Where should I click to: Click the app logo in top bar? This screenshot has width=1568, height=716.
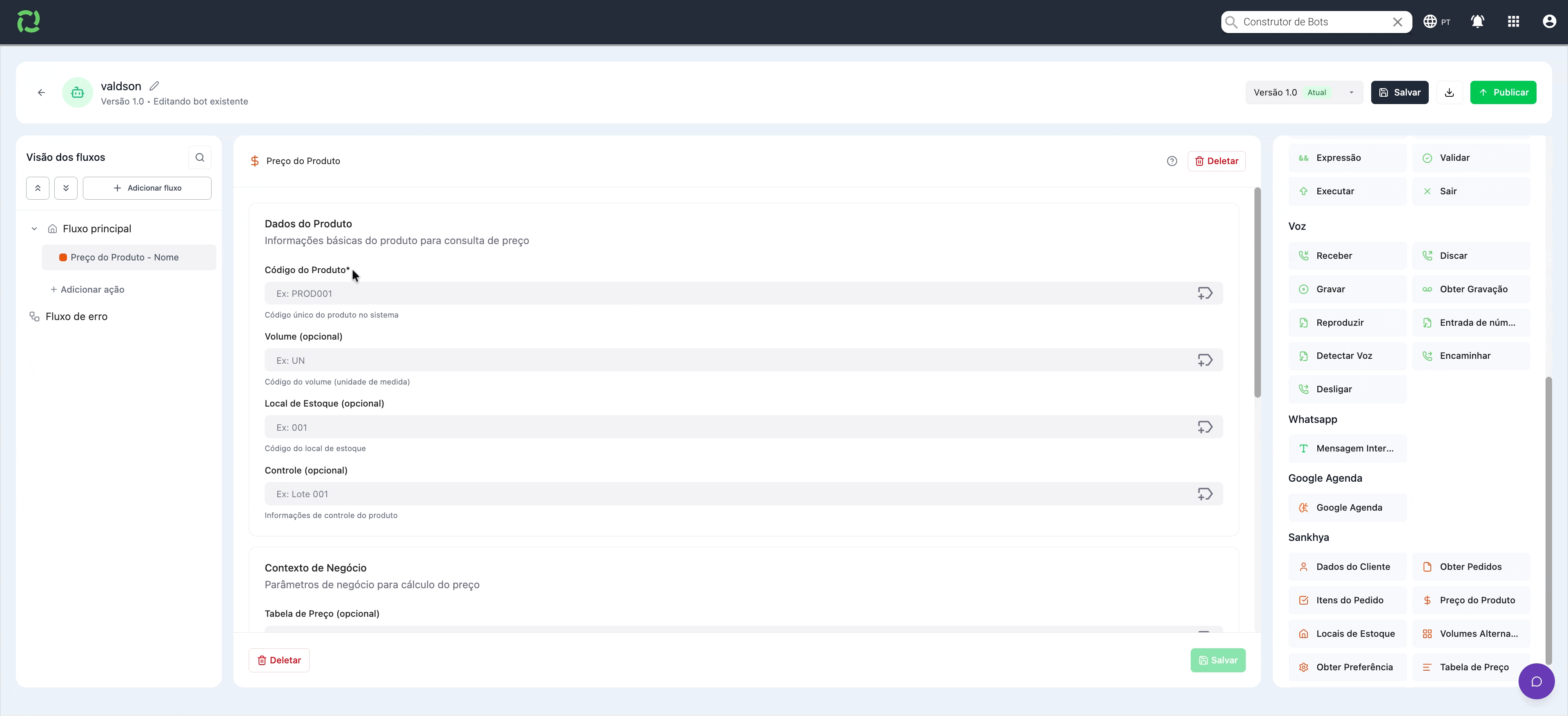[29, 22]
